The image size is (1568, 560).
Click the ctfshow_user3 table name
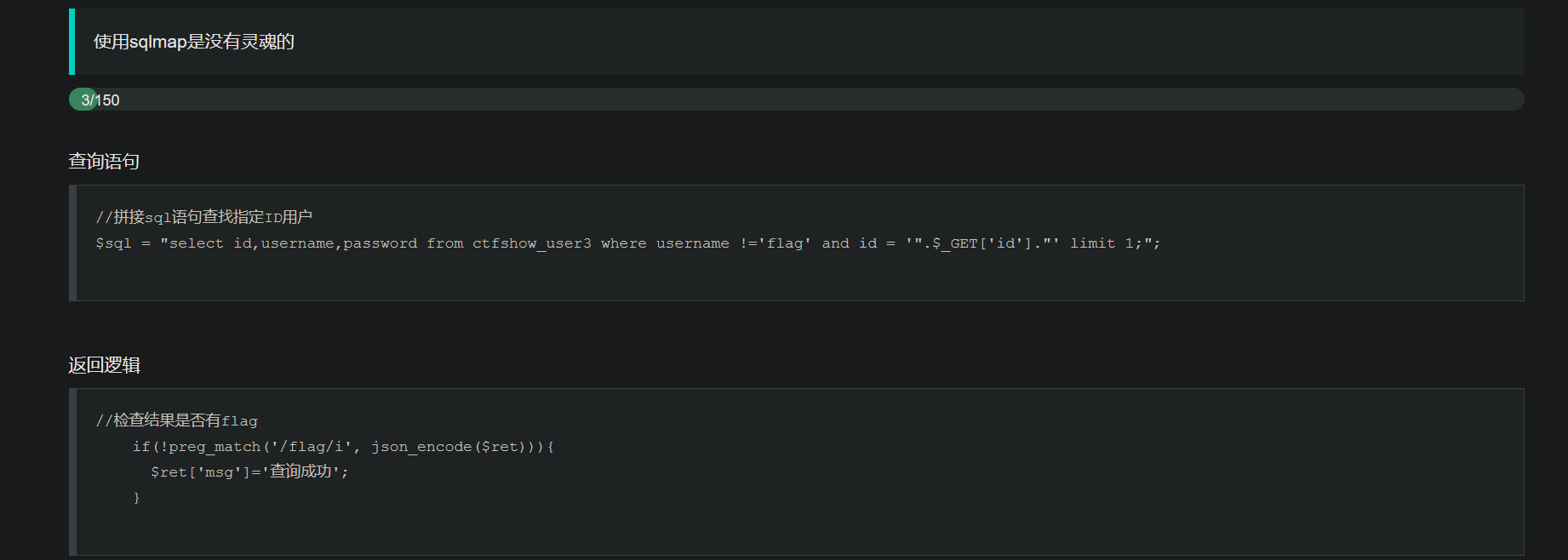tap(531, 243)
